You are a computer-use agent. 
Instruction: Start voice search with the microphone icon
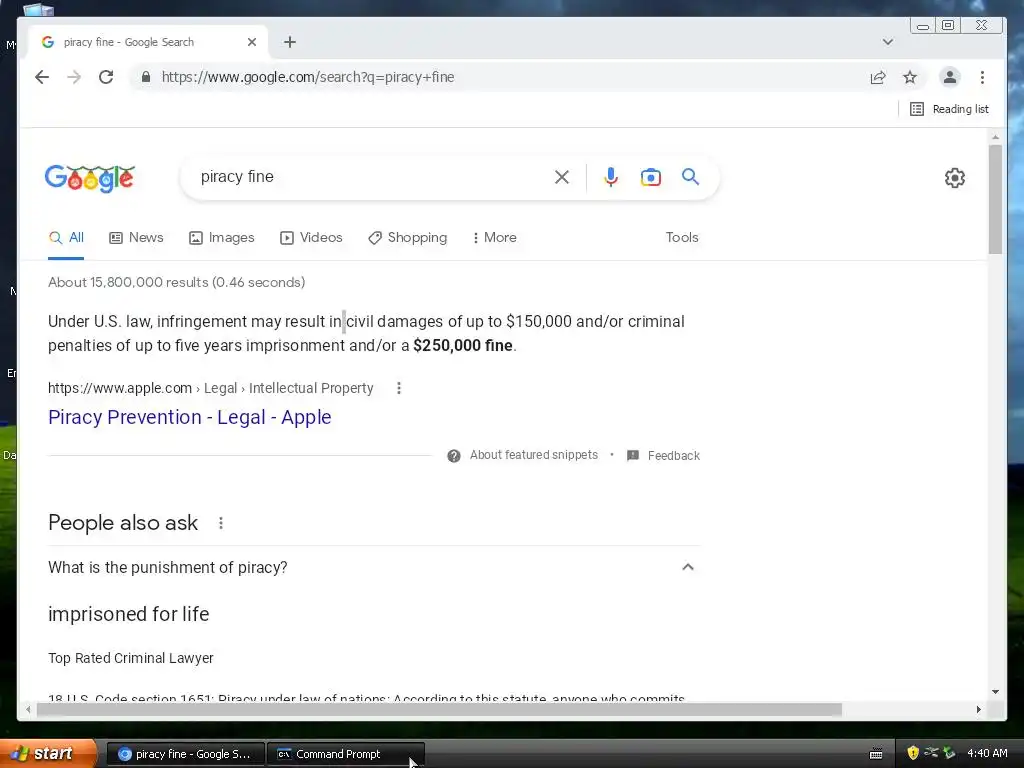pos(611,177)
